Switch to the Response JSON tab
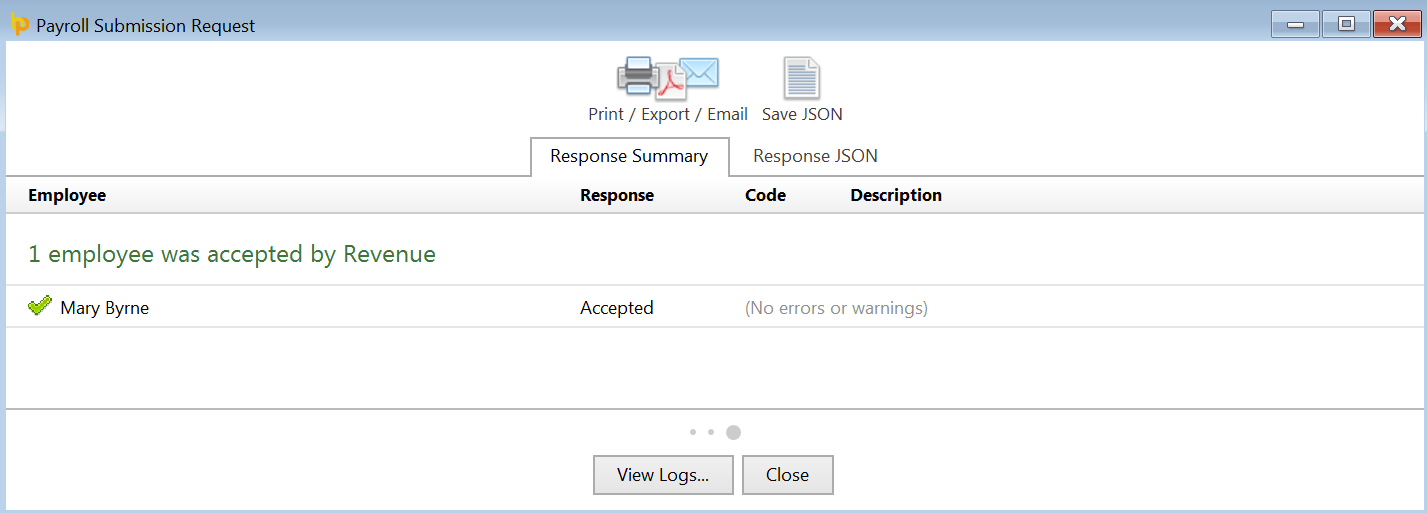Viewport: 1427px width, 513px height. (815, 156)
